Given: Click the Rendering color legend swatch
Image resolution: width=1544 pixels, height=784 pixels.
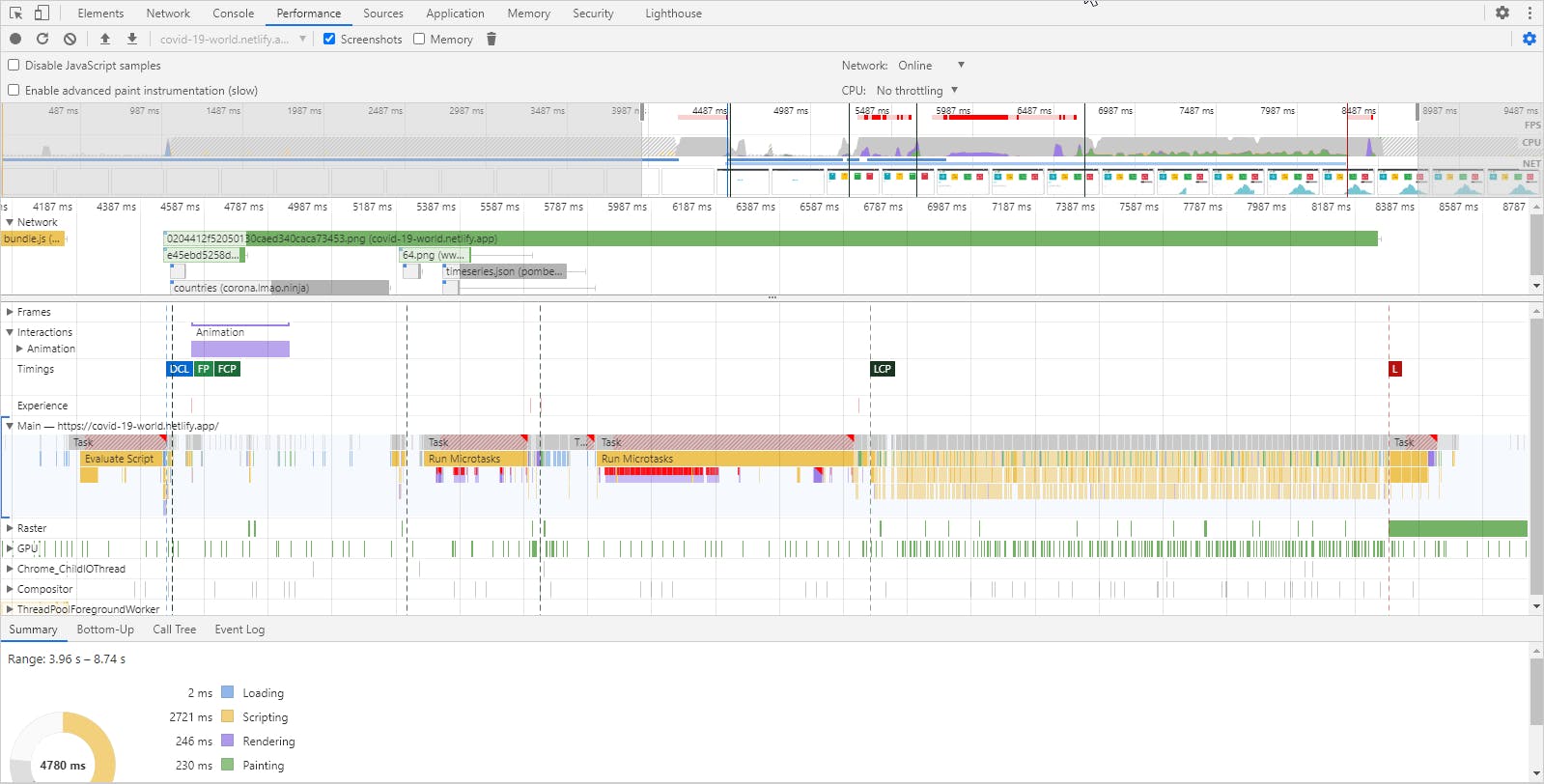Looking at the screenshot, I should coord(228,741).
